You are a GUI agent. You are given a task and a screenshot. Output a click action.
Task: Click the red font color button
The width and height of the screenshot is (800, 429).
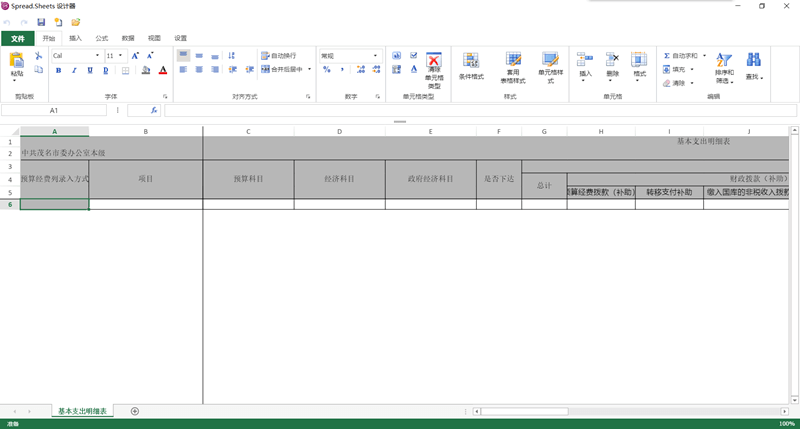click(x=162, y=70)
